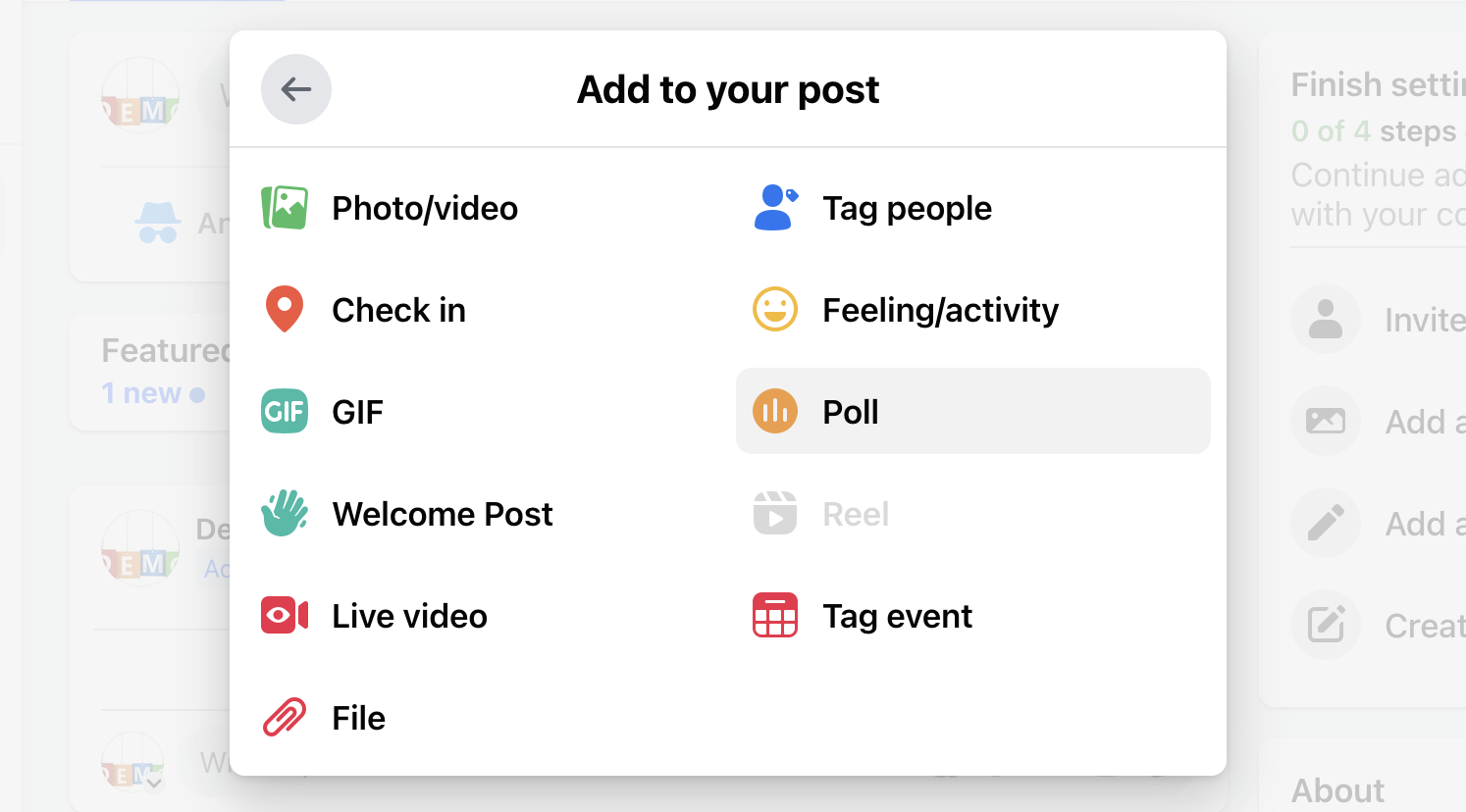The width and height of the screenshot is (1466, 812).
Task: Select the Tag event calendar icon
Action: point(774,615)
